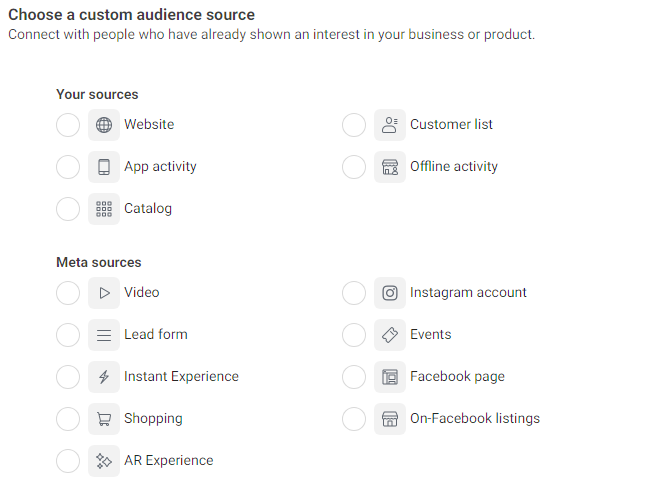Click the Shopping cart icon
This screenshot has width=645, height=483.
point(104,419)
